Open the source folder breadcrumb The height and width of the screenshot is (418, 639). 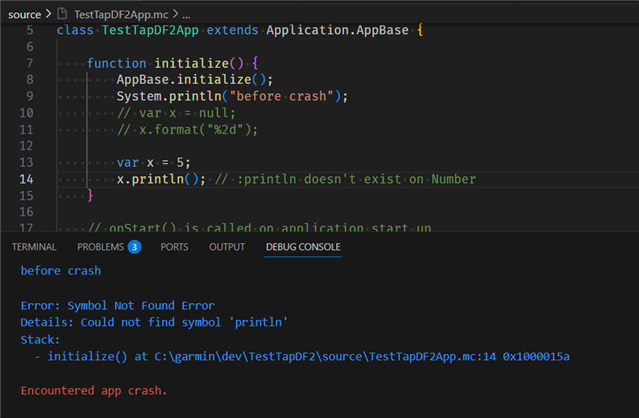23,14
